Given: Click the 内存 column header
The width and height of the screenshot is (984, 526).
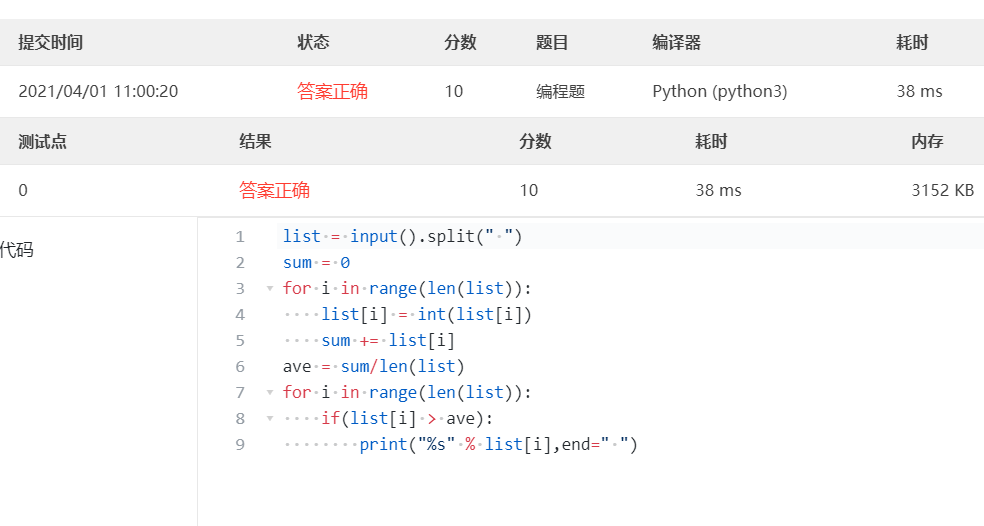Looking at the screenshot, I should point(928,141).
